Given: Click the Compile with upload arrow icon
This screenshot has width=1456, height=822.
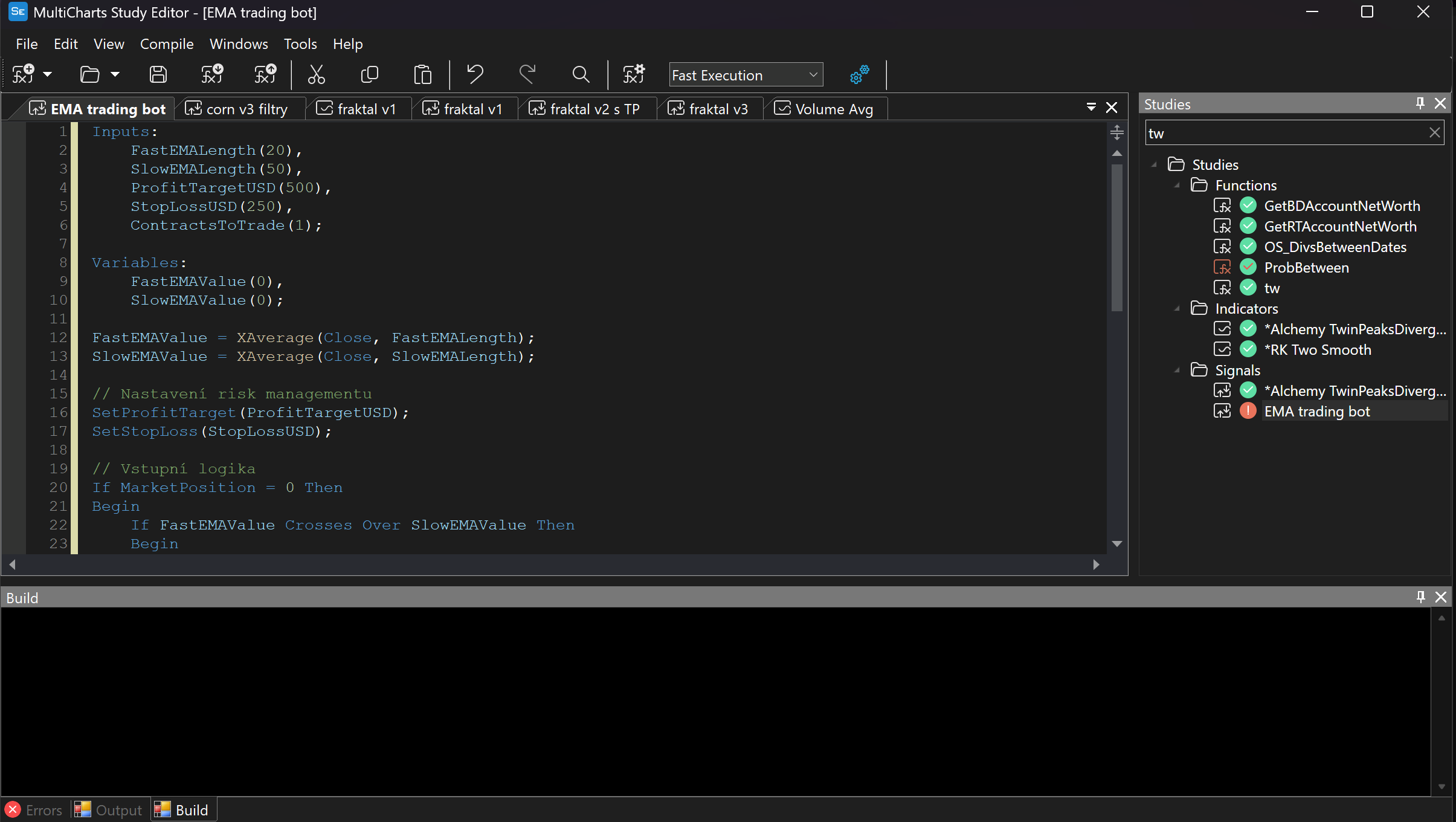Looking at the screenshot, I should click(x=265, y=74).
